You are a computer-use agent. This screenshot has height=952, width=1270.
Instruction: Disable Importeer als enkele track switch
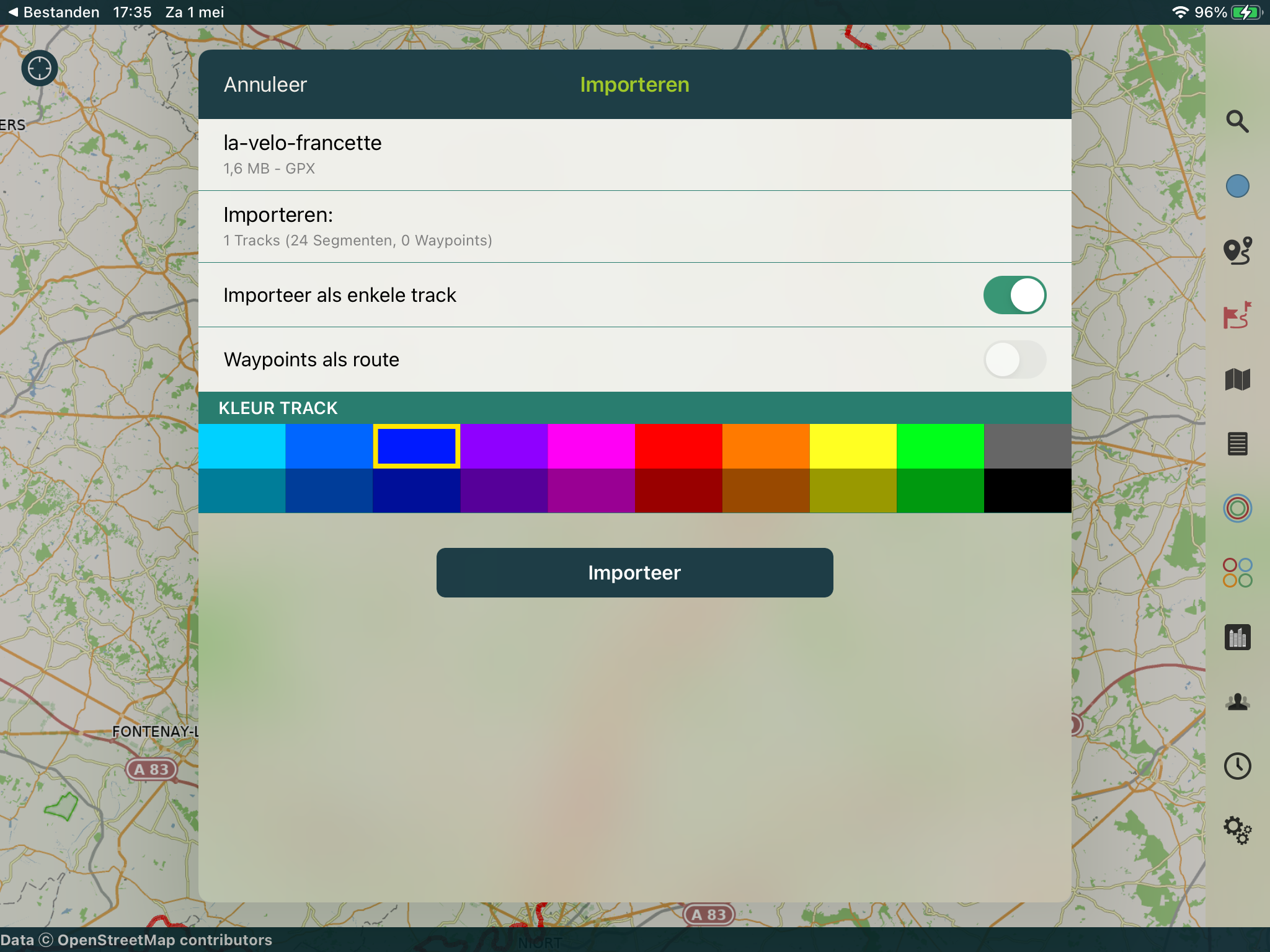pos(1015,295)
